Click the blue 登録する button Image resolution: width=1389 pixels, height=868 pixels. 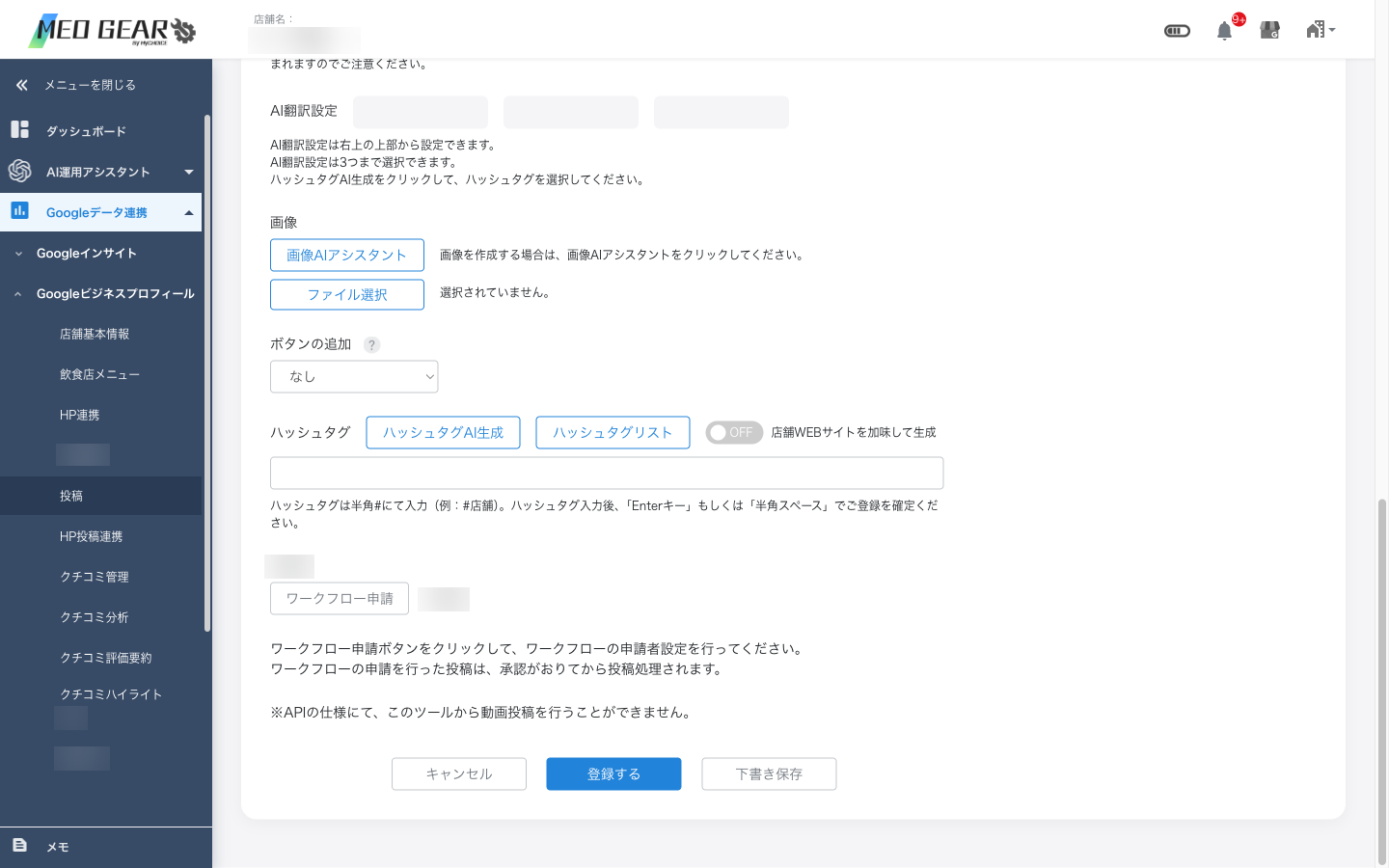coord(613,773)
